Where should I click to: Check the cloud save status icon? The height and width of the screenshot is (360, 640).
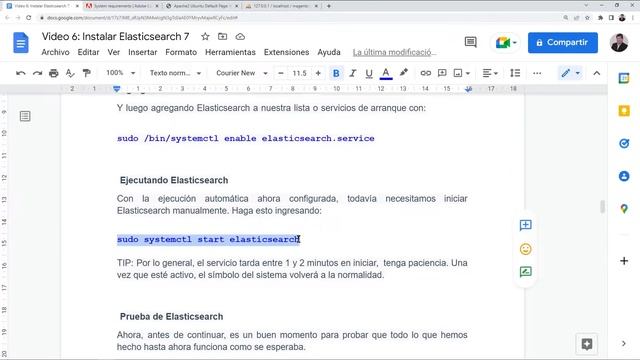click(240, 37)
